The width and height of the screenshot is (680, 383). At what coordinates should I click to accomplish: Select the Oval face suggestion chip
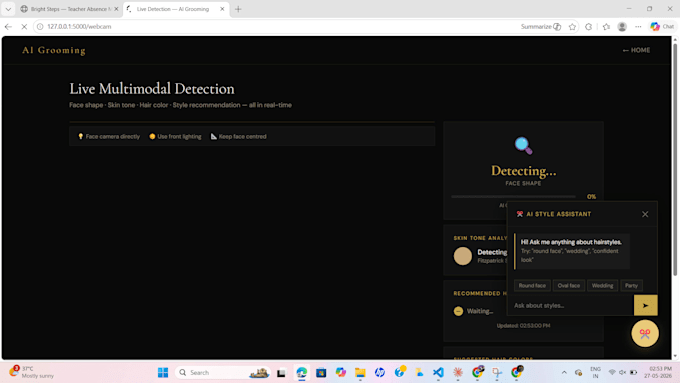(x=569, y=285)
